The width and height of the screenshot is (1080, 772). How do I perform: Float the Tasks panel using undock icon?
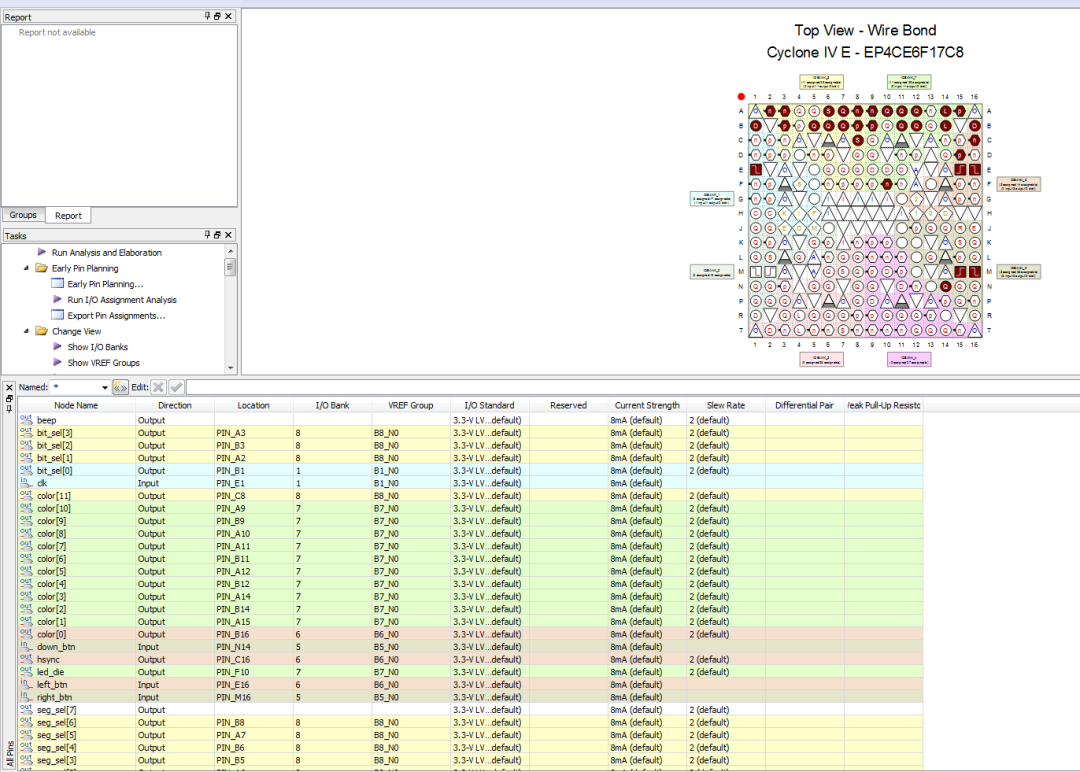[x=218, y=235]
